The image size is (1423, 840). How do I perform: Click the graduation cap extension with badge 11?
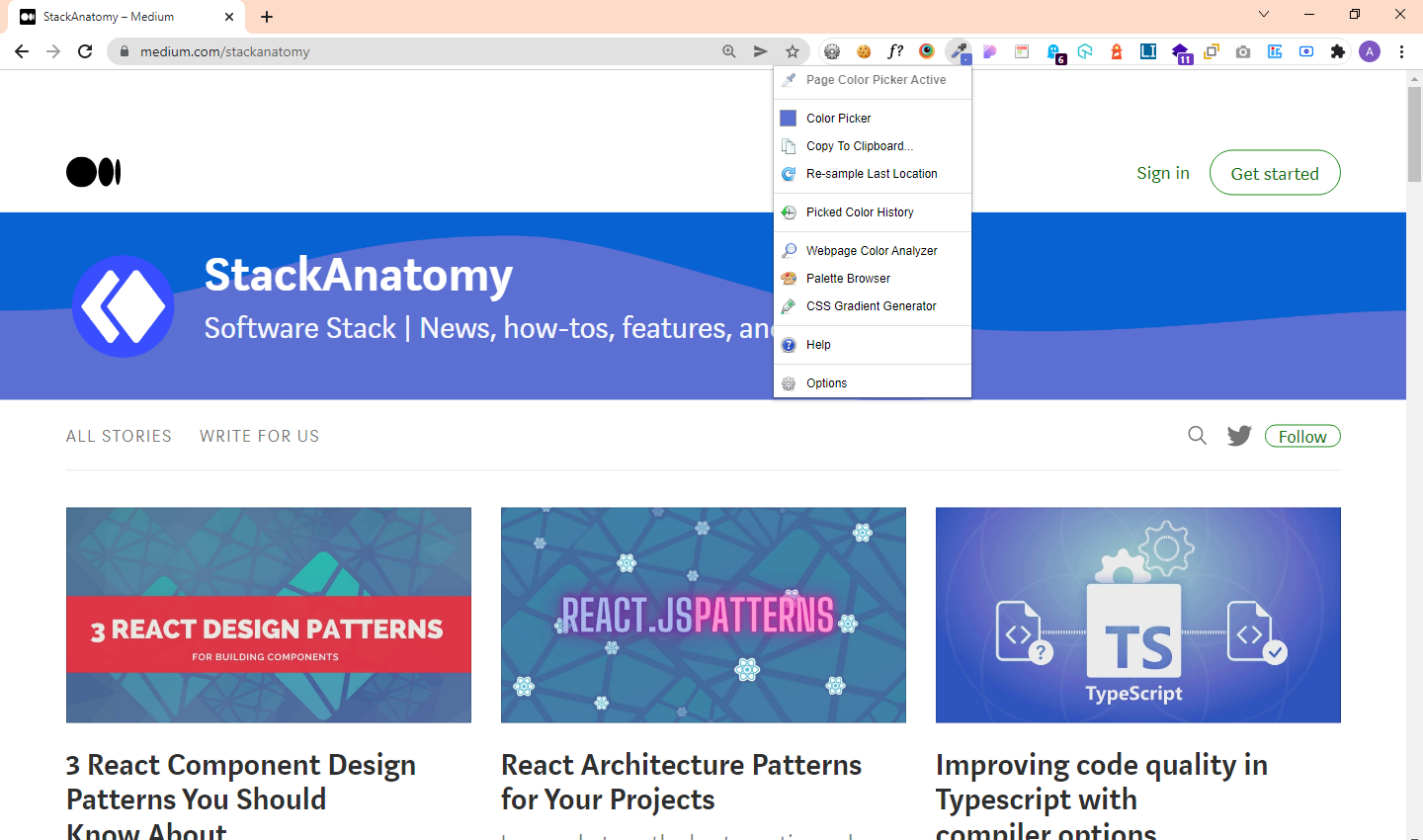pos(1181,52)
